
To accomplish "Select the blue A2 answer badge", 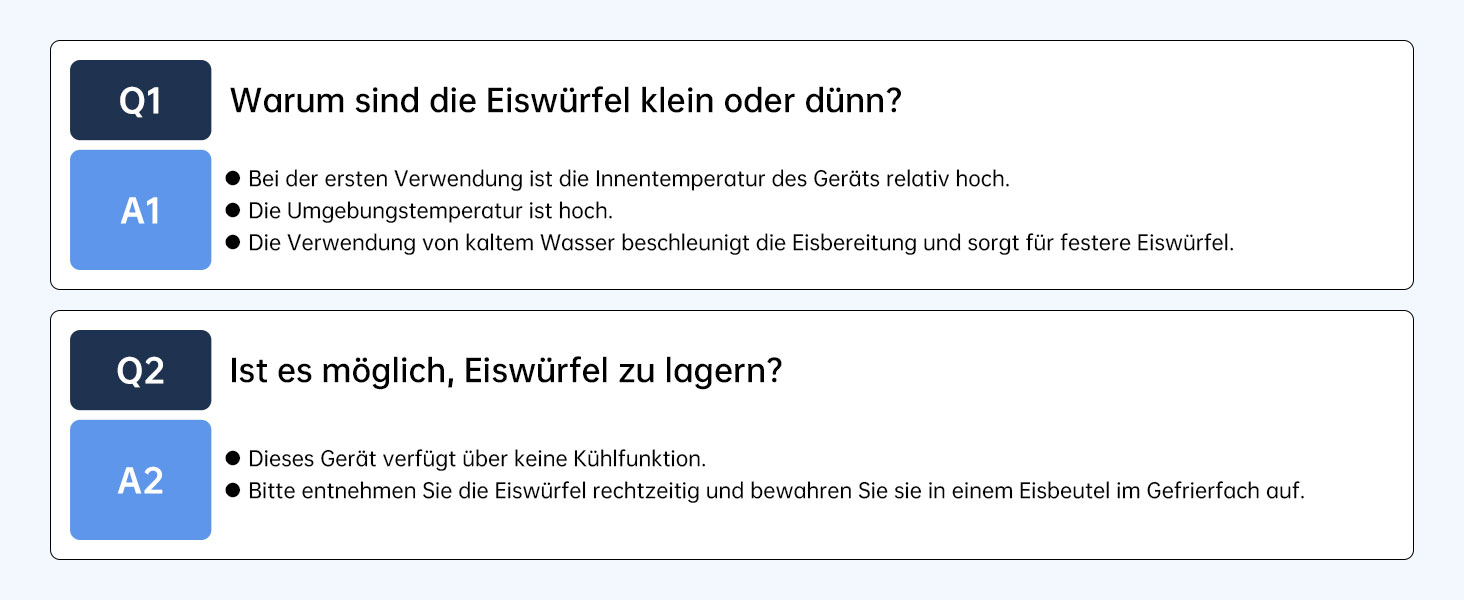I will 140,480.
